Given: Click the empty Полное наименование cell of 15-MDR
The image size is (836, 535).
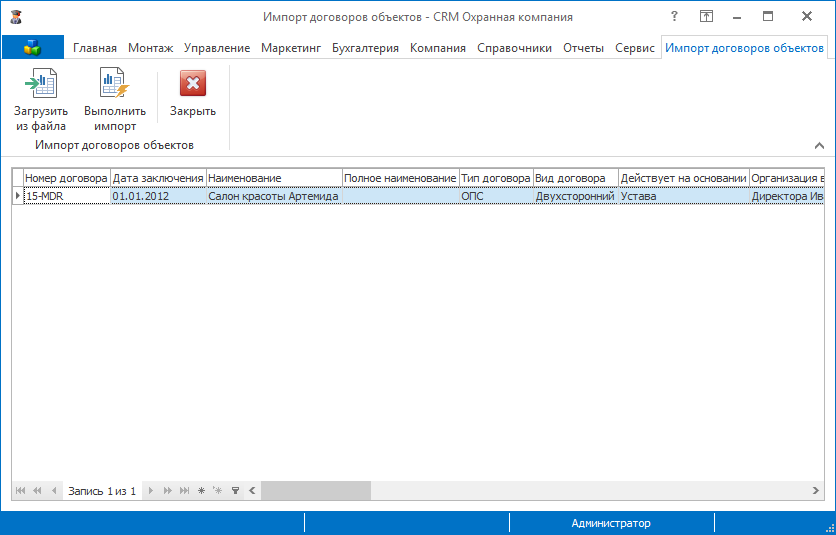Looking at the screenshot, I should tap(400, 196).
